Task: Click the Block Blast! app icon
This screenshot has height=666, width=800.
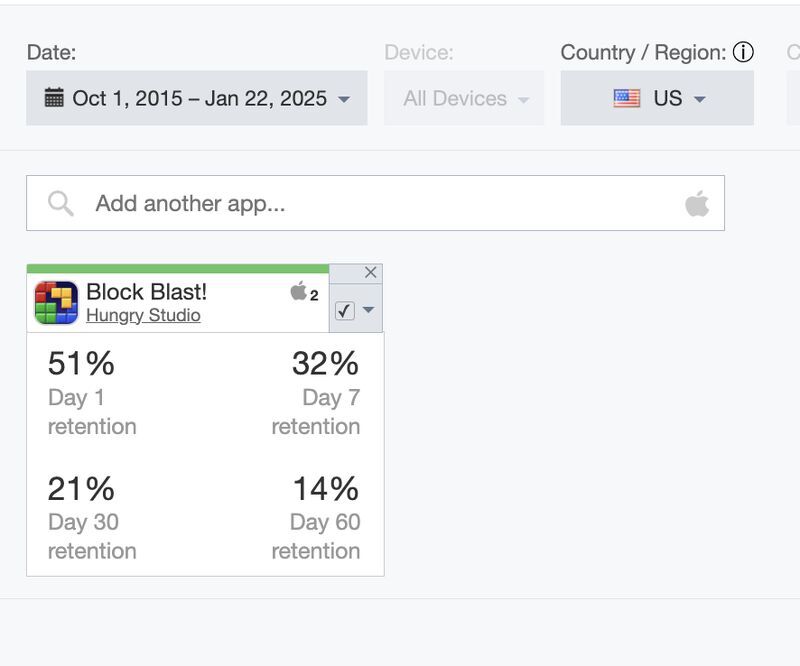Action: pyautogui.click(x=56, y=302)
